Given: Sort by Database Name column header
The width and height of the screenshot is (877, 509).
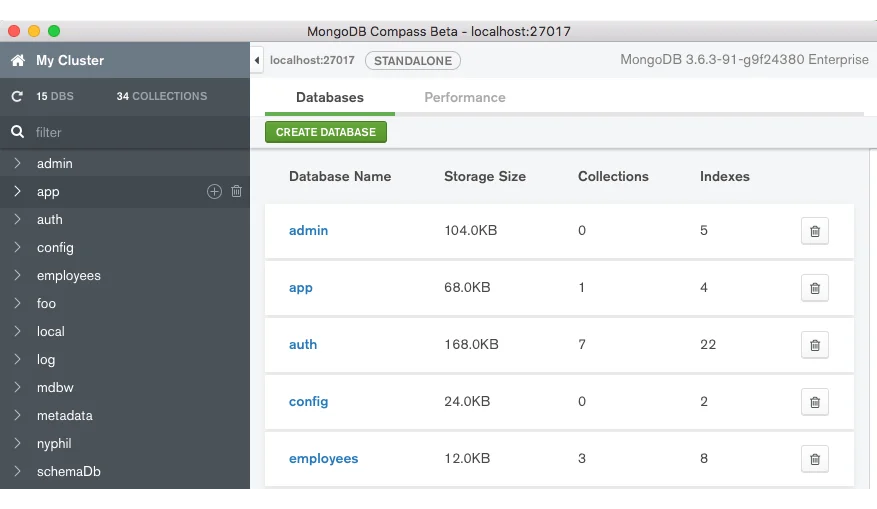Looking at the screenshot, I should [x=340, y=176].
